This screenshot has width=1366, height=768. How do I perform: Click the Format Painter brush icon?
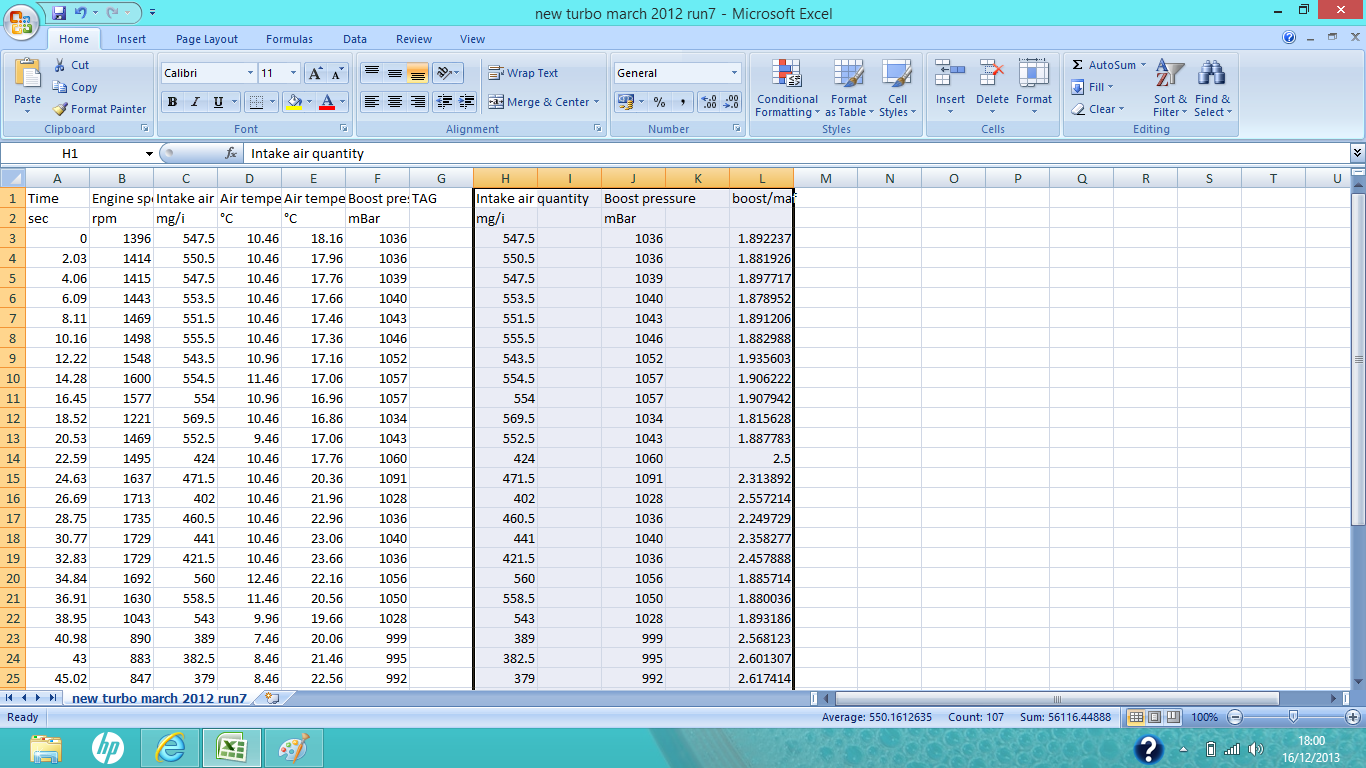61,109
